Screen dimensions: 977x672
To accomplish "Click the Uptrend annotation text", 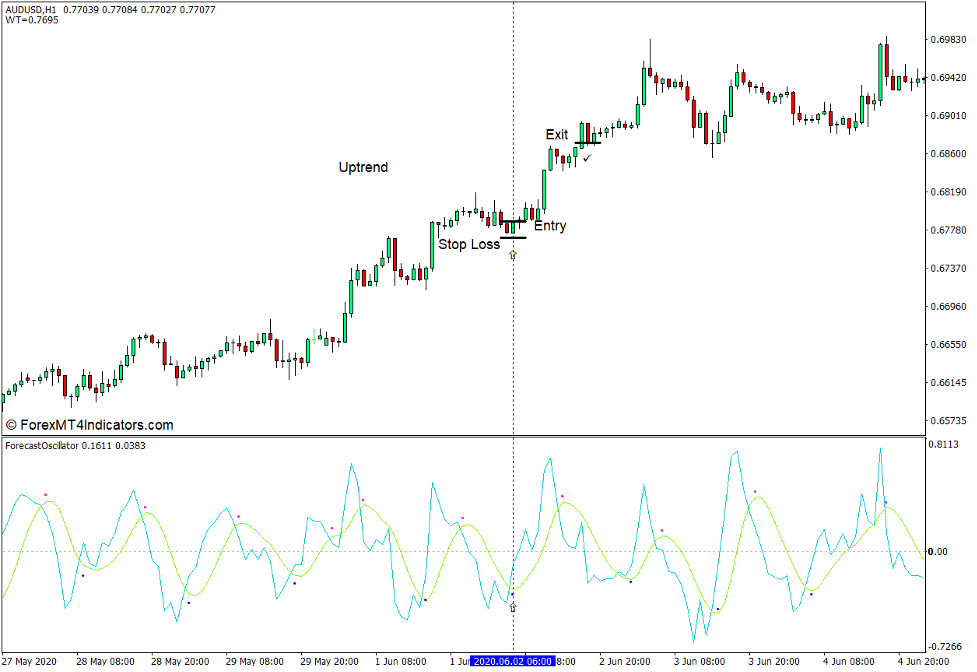I will [362, 167].
